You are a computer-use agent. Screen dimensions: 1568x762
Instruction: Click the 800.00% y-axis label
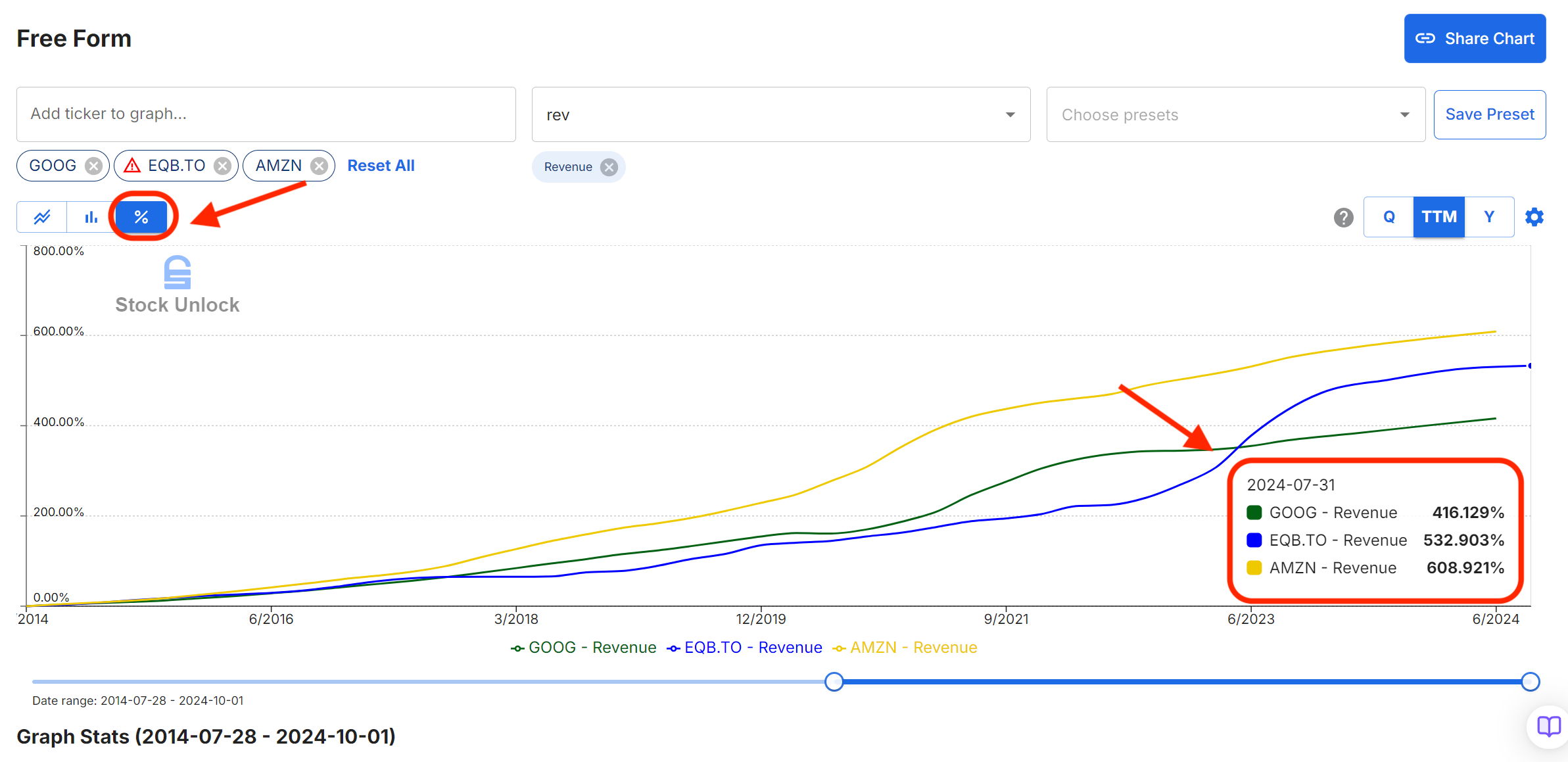(59, 251)
